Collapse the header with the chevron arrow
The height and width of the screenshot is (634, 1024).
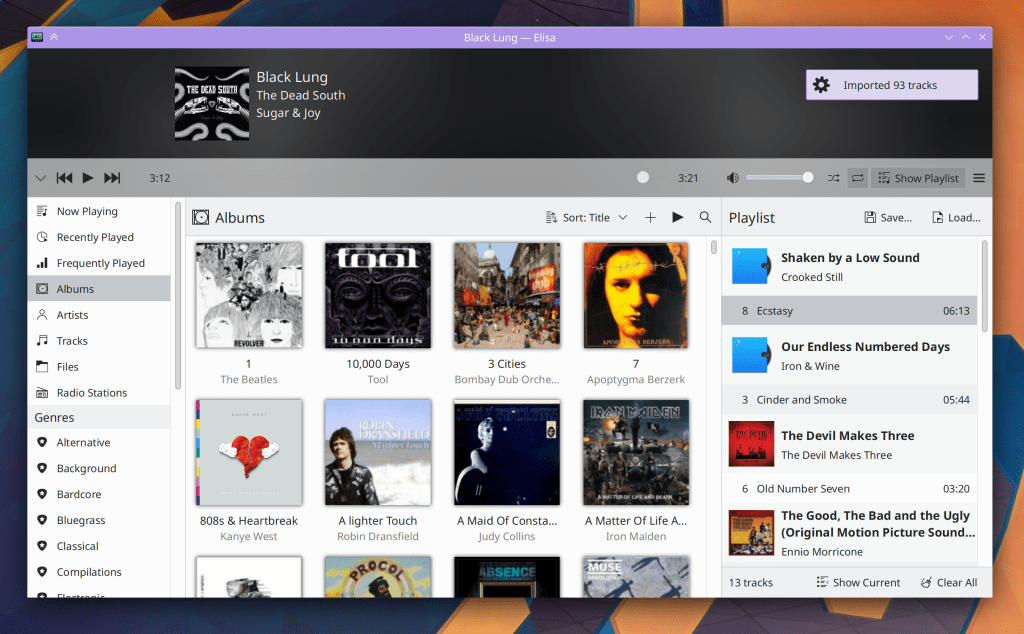40,178
